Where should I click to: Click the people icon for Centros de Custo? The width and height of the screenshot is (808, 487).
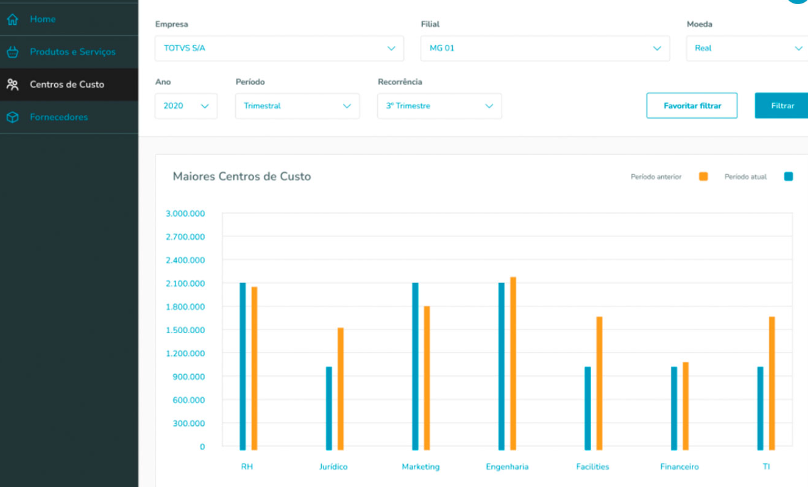coord(12,85)
